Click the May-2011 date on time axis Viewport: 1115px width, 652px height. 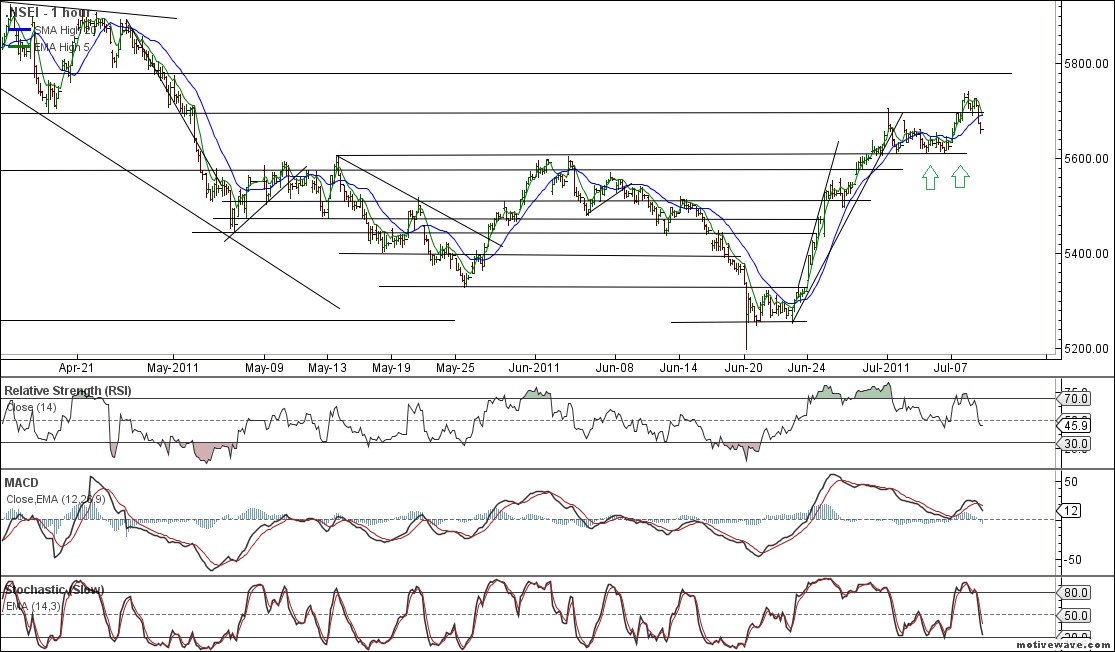pyautogui.click(x=174, y=368)
